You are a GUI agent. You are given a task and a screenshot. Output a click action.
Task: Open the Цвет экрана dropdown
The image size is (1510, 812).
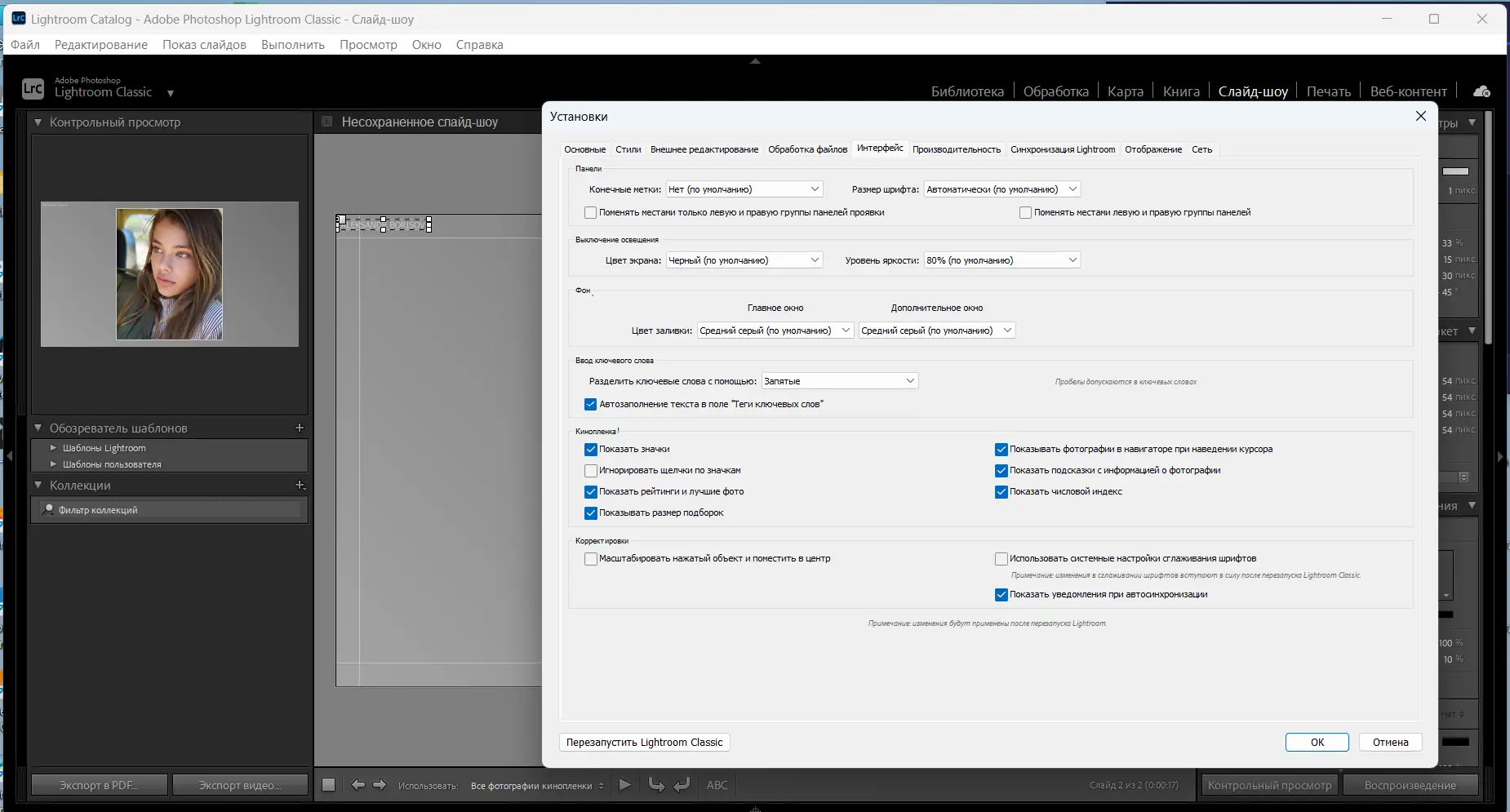[744, 260]
